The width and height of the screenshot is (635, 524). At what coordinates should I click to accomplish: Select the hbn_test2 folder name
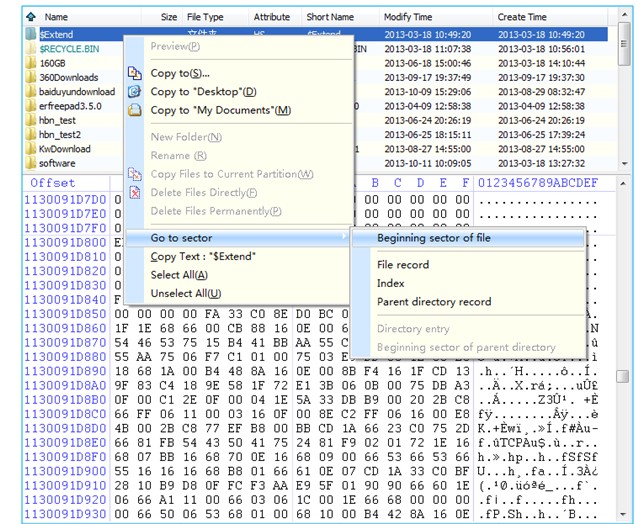click(x=60, y=134)
